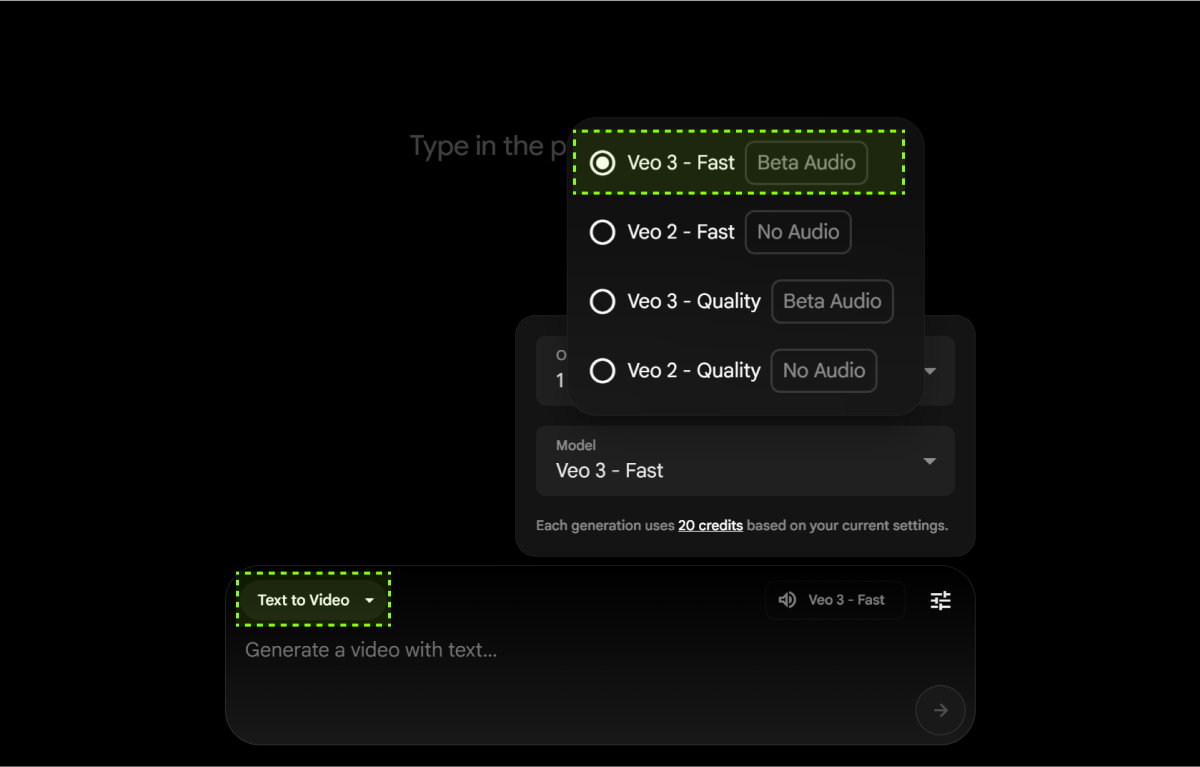Screen dimensions: 1200x767
Task: Click the Beta Audio badge on Veo 3 - Quality
Action: [832, 301]
